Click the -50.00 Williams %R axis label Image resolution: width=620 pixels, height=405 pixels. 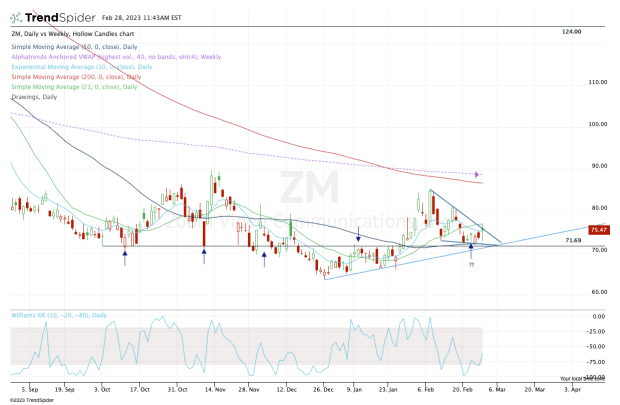(596, 346)
